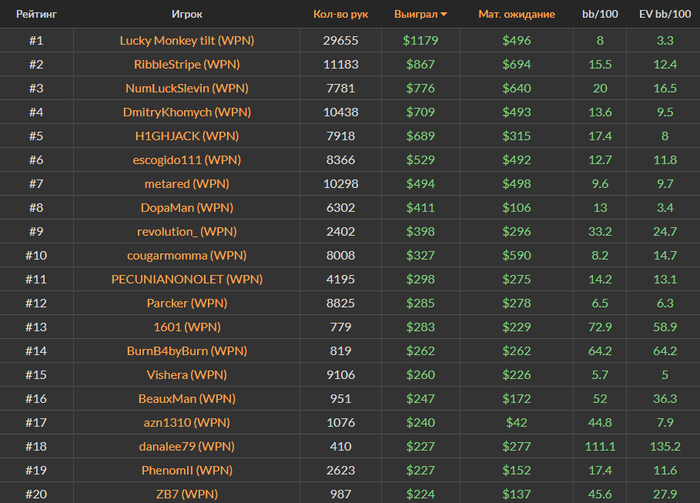Open cougarmomma (WPN) profile

(187, 255)
